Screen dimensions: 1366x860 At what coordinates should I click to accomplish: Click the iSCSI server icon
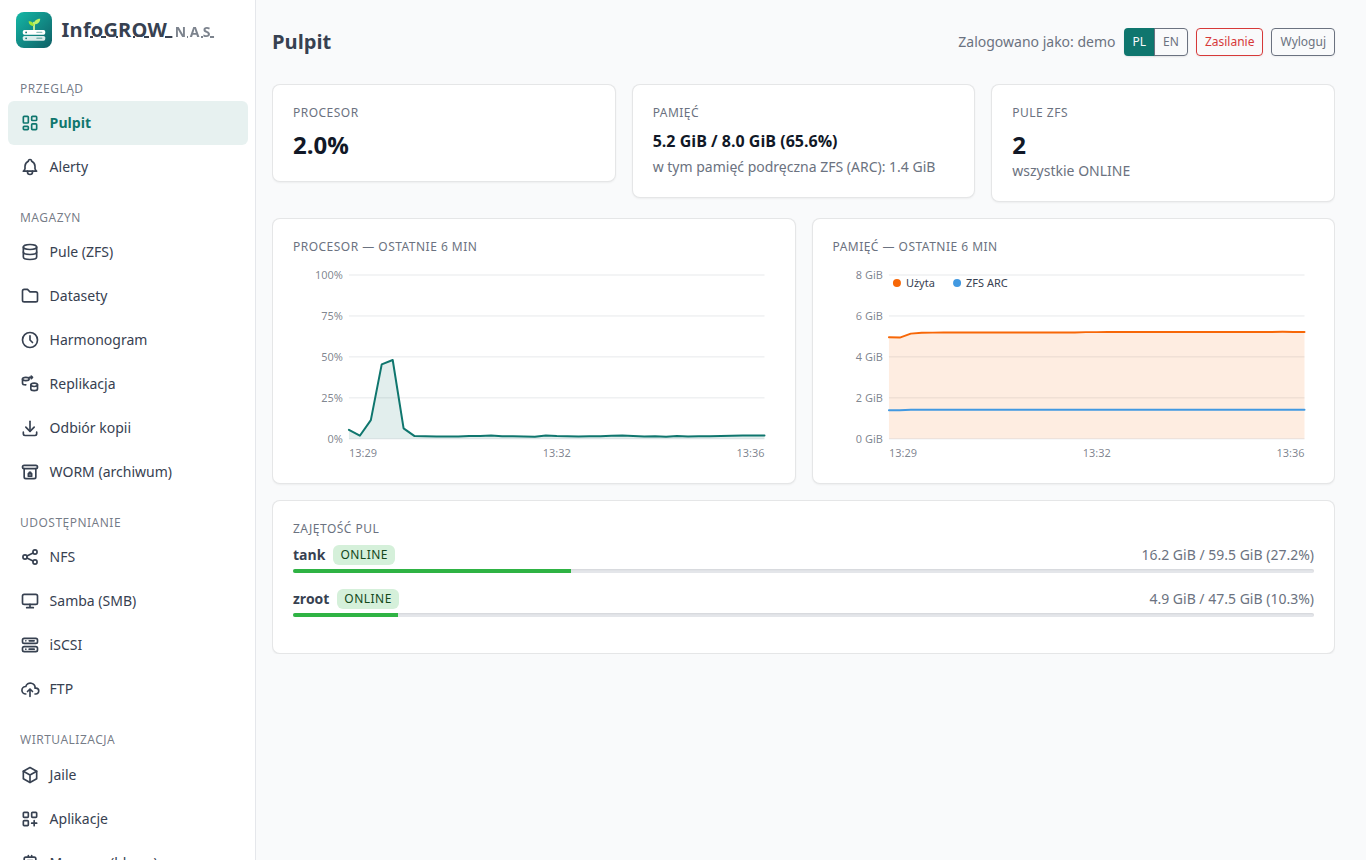tap(30, 645)
